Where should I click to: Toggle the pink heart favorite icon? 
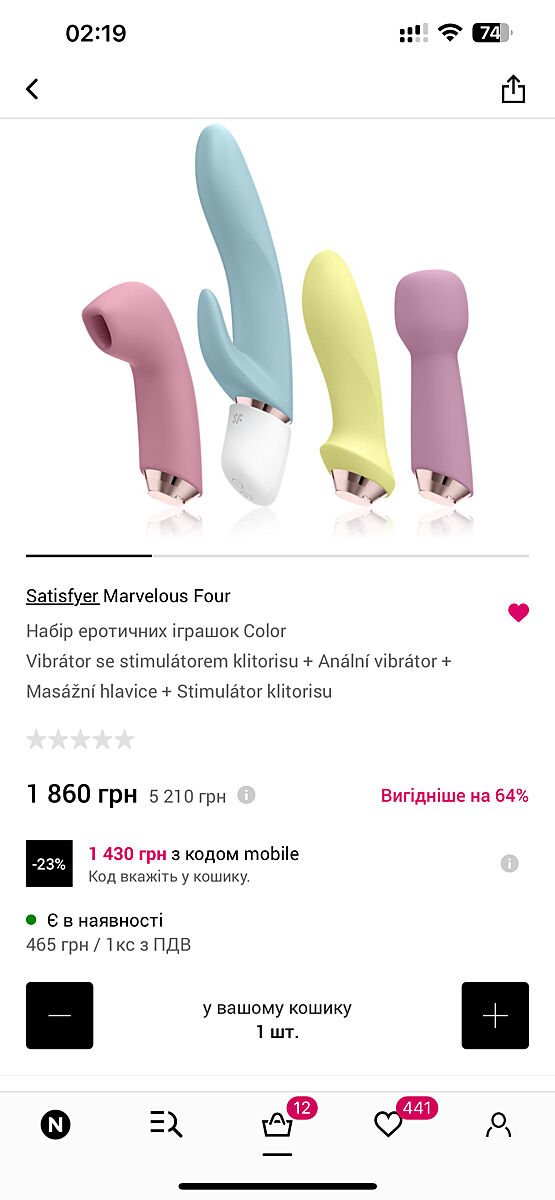tap(518, 613)
